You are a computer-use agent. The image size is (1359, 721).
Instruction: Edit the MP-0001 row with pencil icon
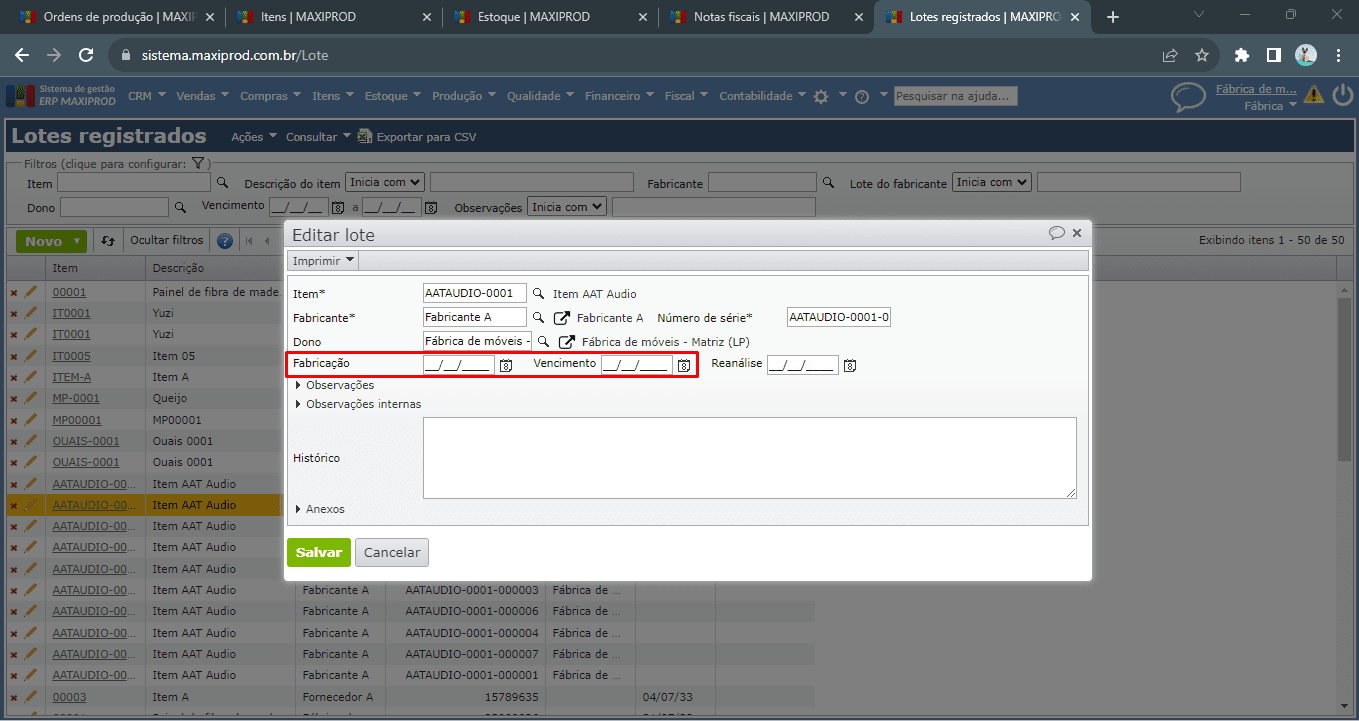pos(31,398)
